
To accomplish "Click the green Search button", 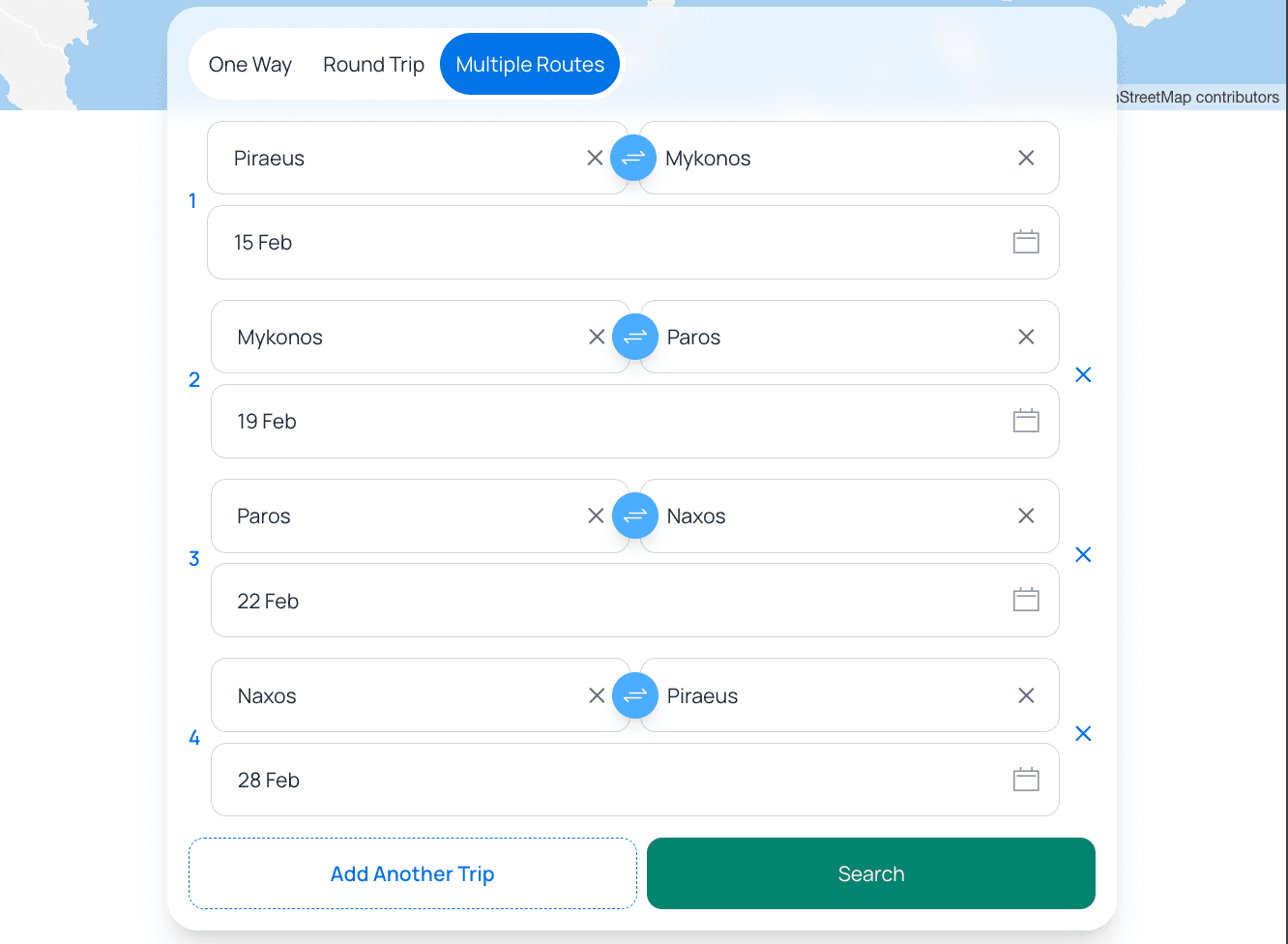I will pos(871,873).
